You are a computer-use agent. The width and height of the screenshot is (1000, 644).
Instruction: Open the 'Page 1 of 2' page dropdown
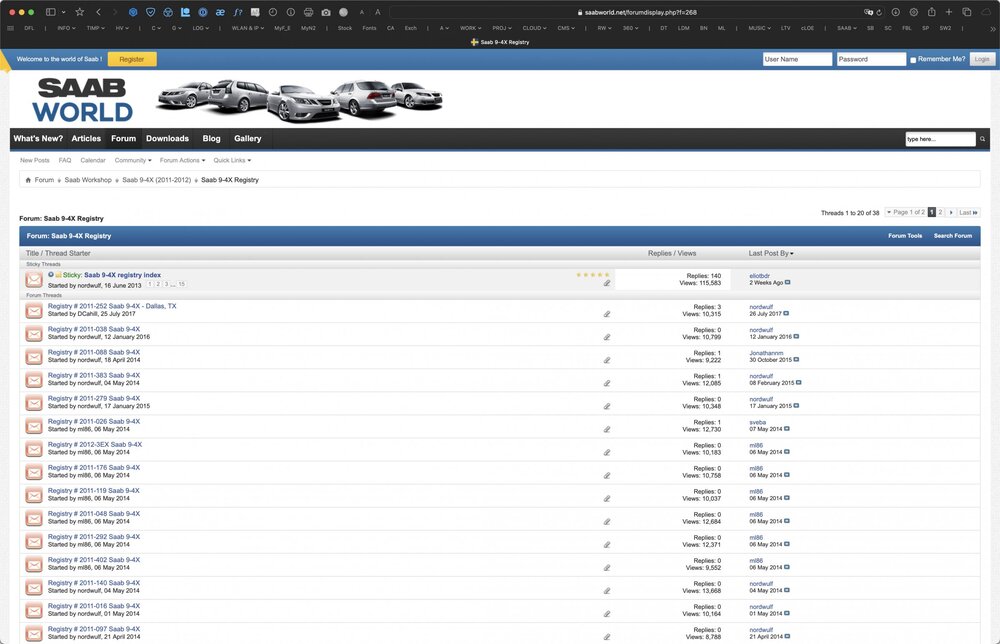coord(906,212)
